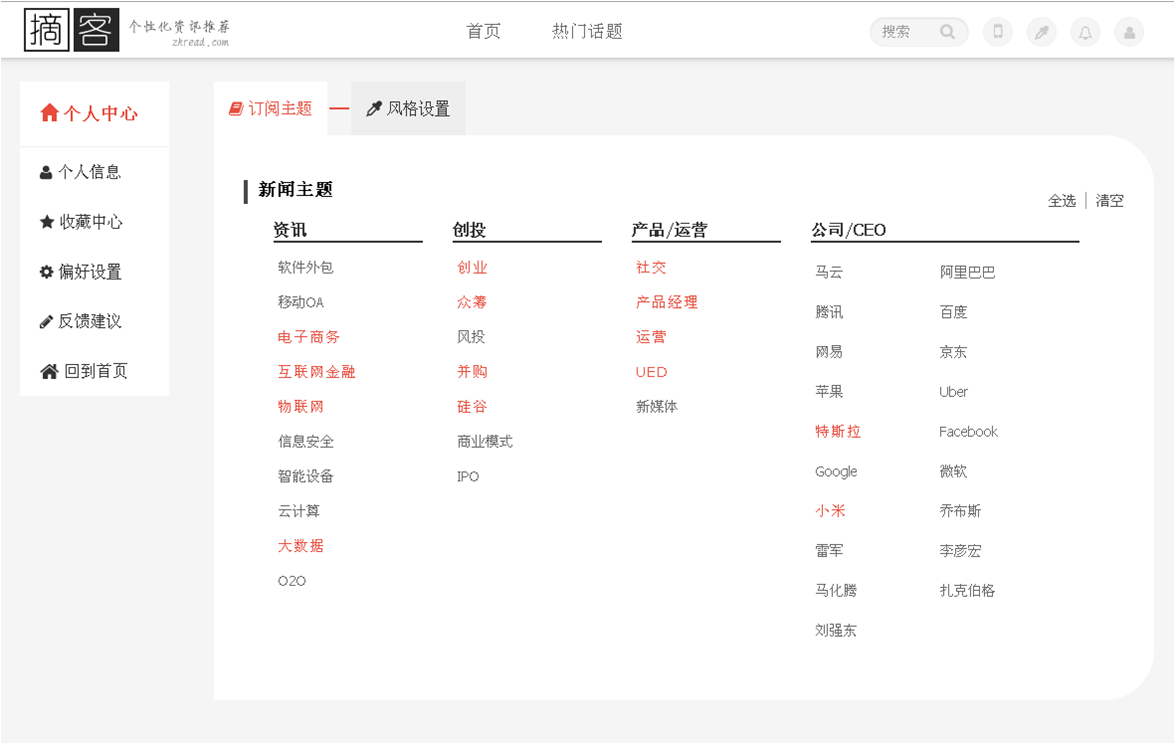Deselect the 大数据 topic
The height and width of the screenshot is (744, 1175).
click(x=300, y=546)
